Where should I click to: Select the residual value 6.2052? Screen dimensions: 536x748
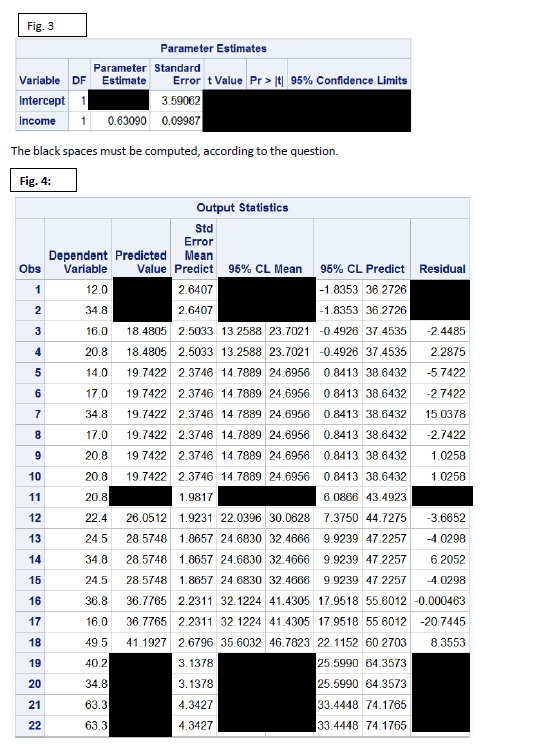(448, 559)
